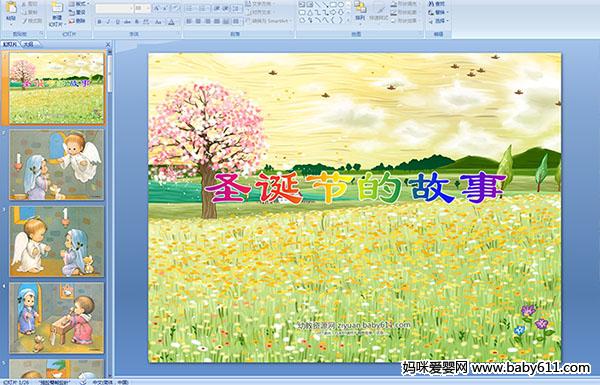Toggle Underline formatting in the font group

click(117, 22)
